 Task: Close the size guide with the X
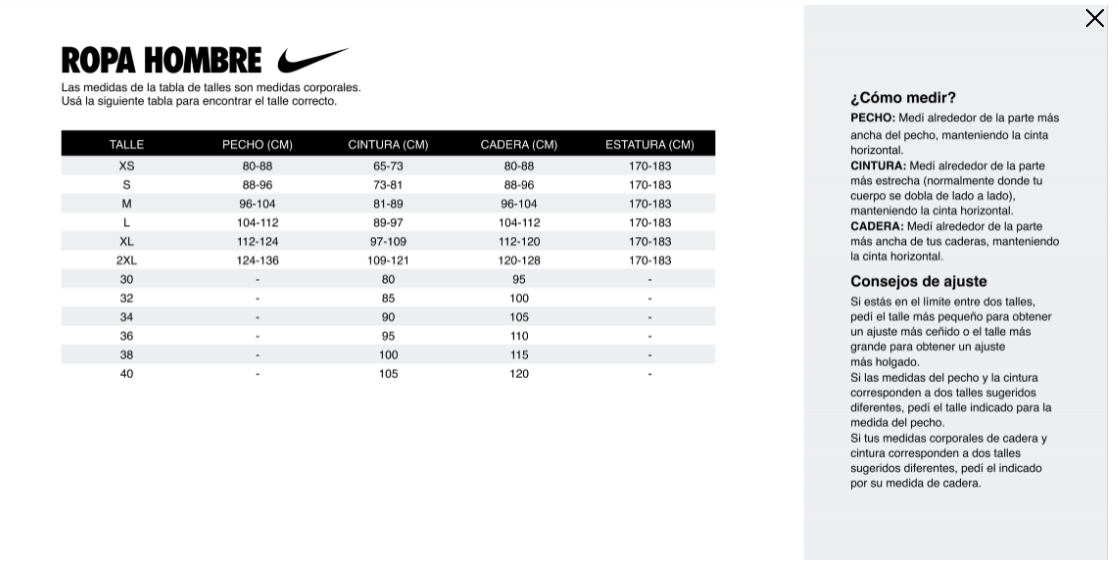tap(1094, 19)
